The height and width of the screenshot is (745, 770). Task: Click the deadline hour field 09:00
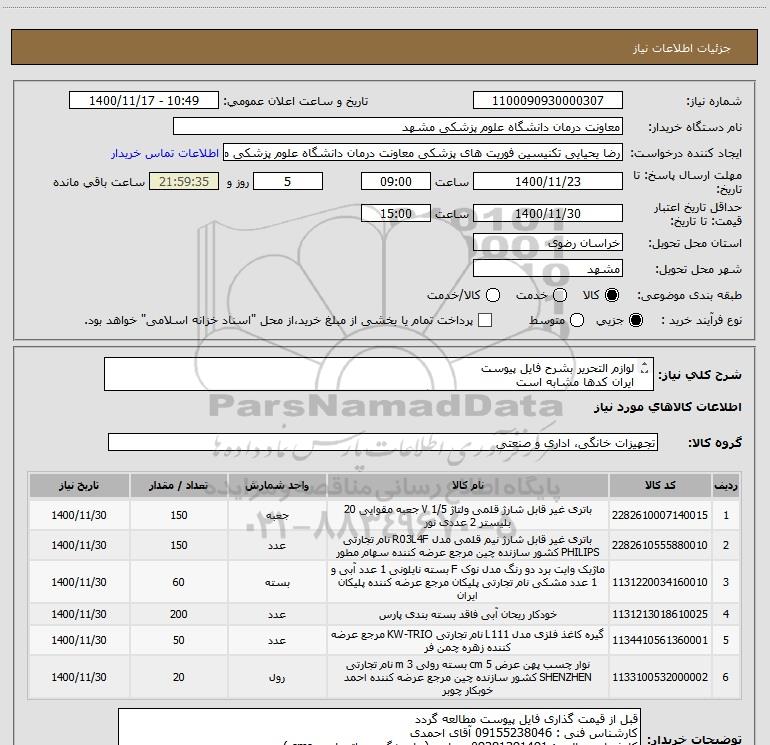(x=396, y=181)
